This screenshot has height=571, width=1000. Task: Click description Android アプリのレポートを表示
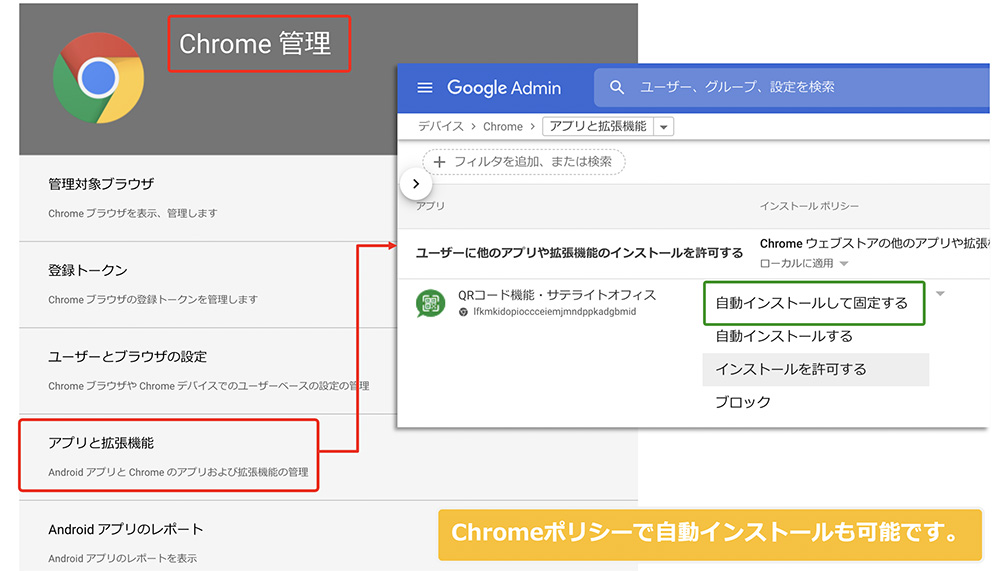point(122,559)
